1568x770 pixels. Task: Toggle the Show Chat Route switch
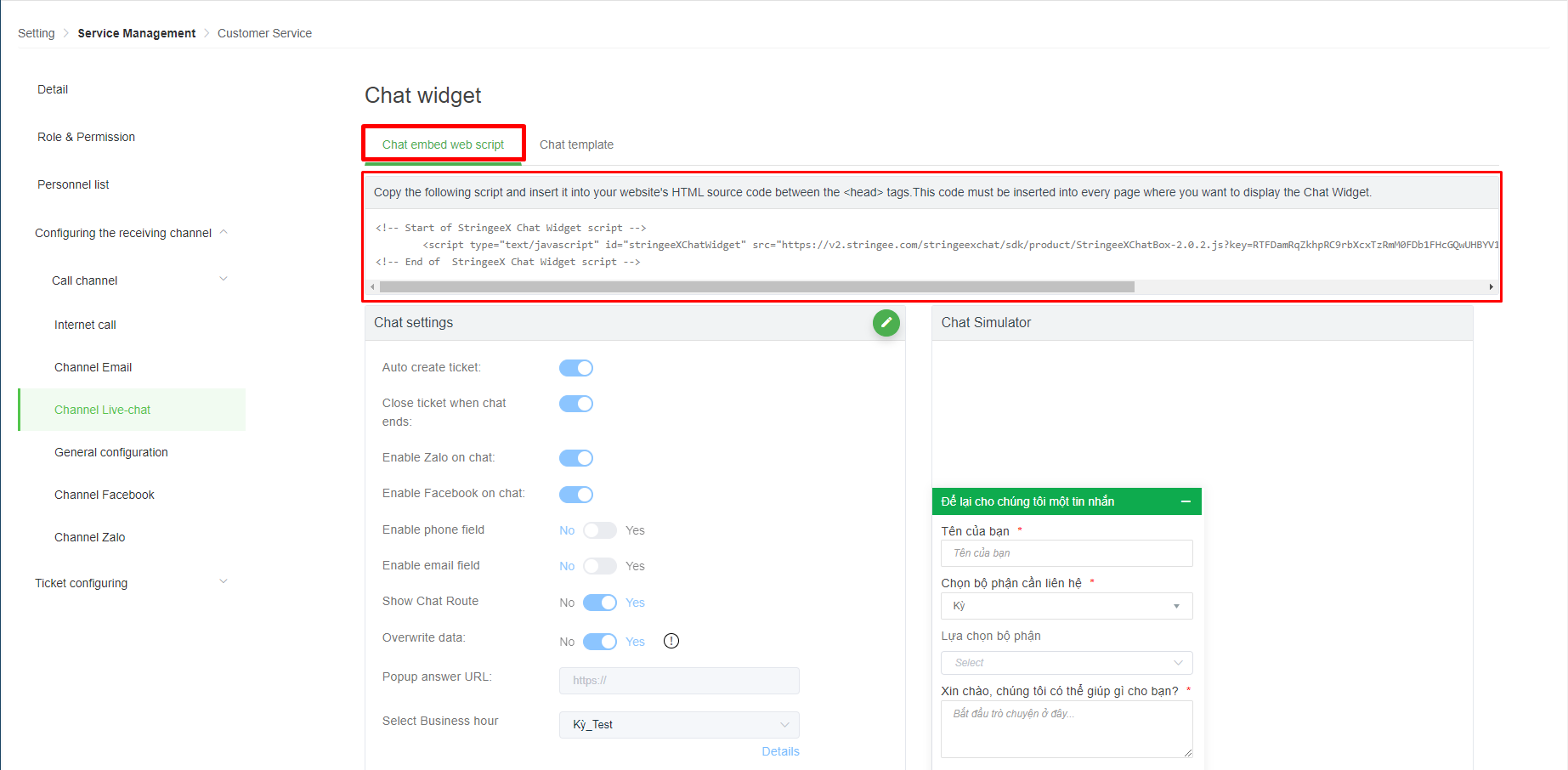(x=599, y=603)
